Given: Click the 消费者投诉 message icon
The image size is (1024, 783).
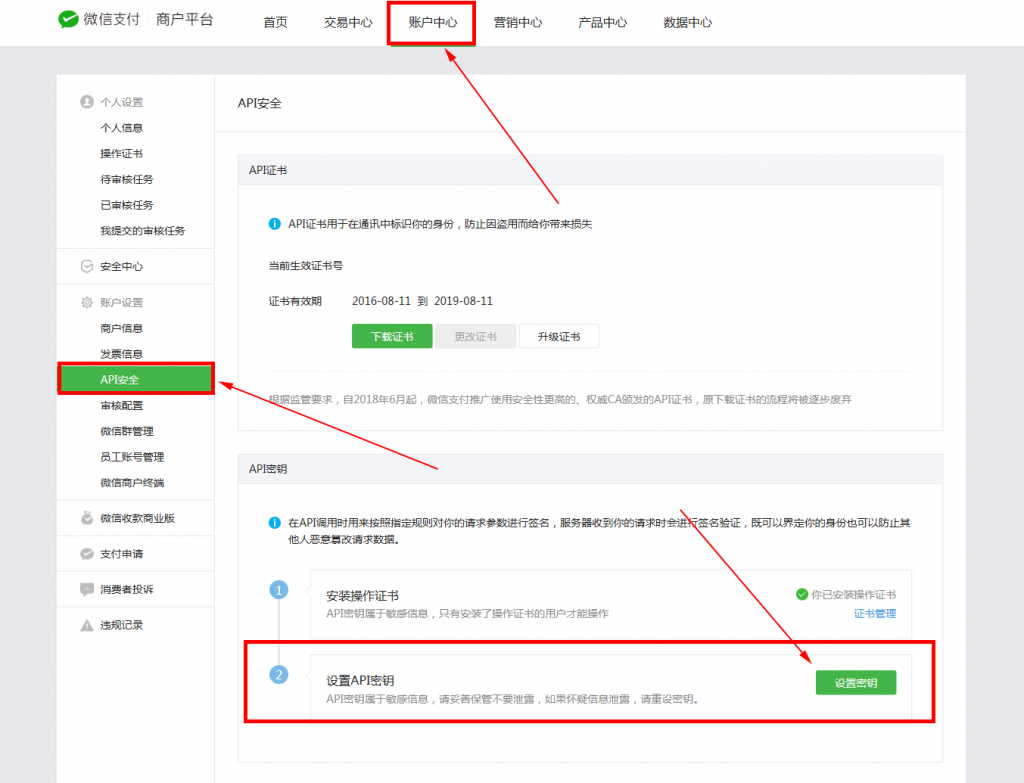Looking at the screenshot, I should [x=87, y=590].
